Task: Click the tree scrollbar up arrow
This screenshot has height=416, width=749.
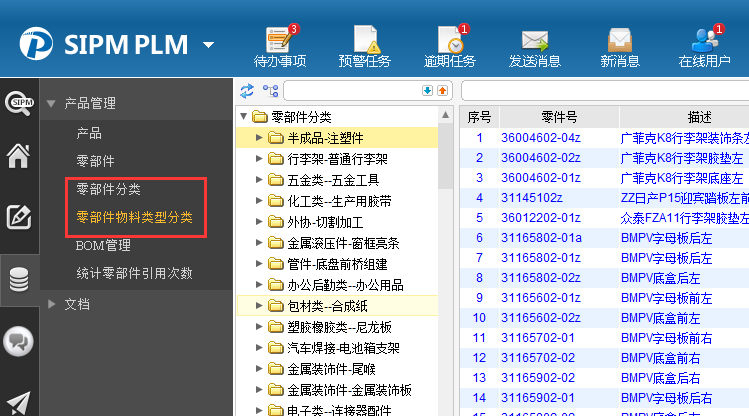Action: pyautogui.click(x=445, y=115)
